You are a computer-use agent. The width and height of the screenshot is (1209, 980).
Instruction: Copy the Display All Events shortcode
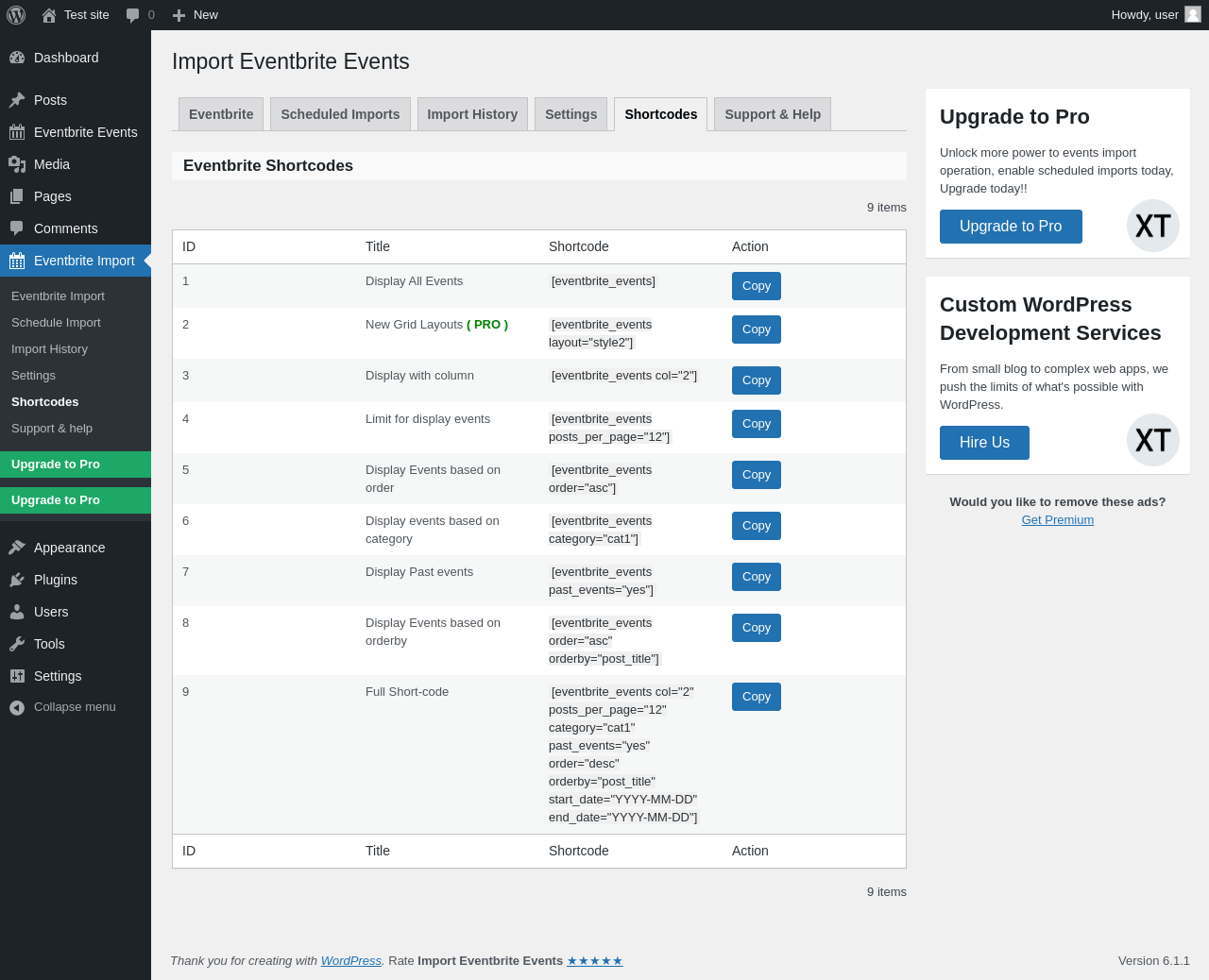(x=757, y=286)
